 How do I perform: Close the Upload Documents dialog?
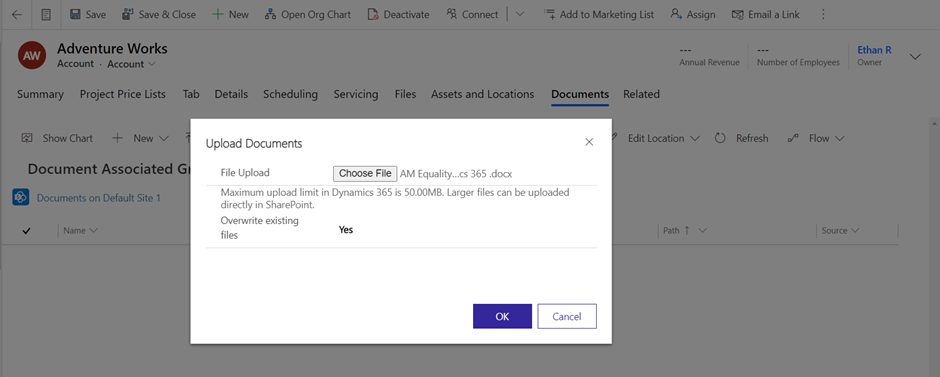pos(589,142)
